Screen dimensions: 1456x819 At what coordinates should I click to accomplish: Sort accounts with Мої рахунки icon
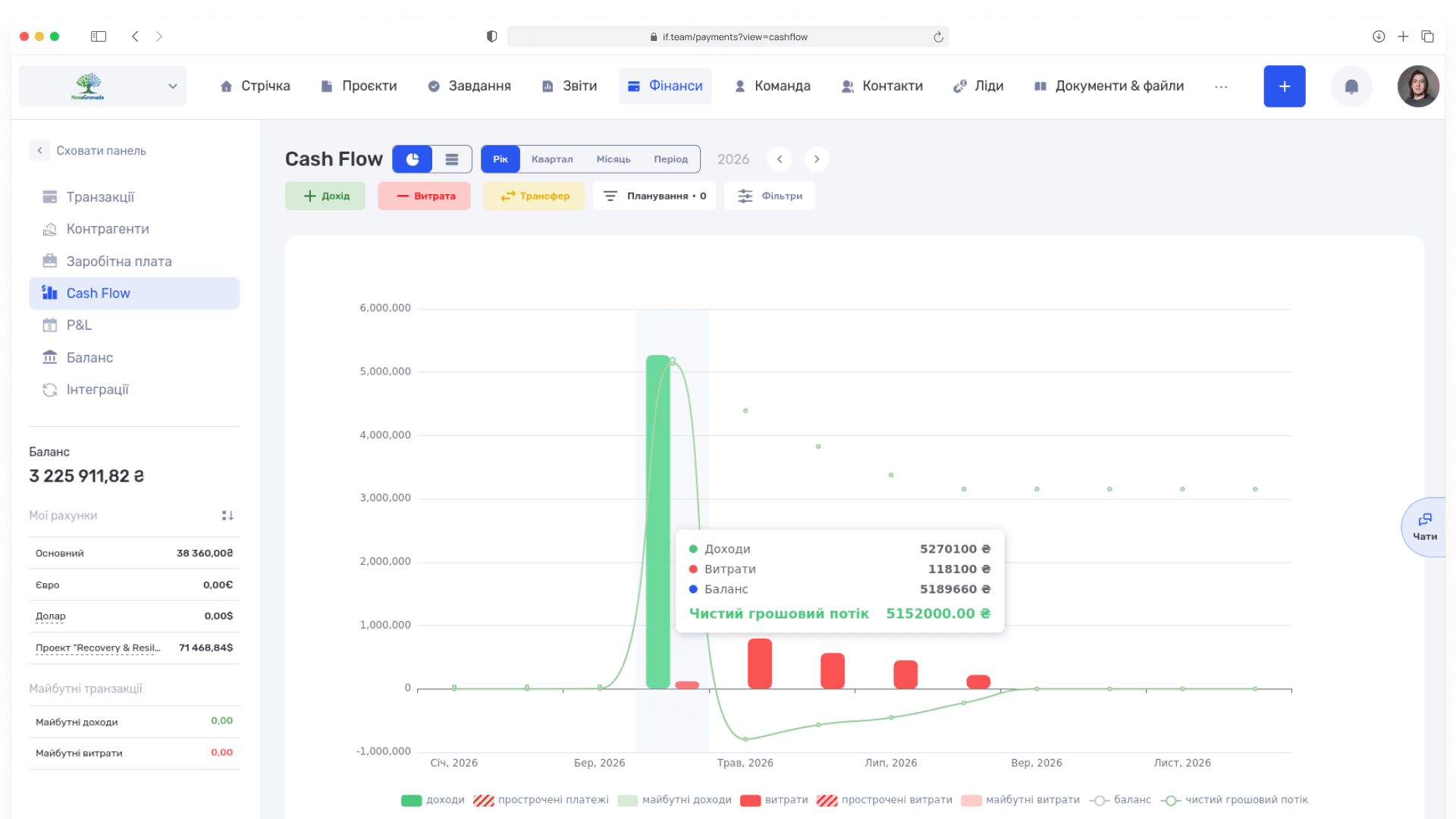point(227,516)
